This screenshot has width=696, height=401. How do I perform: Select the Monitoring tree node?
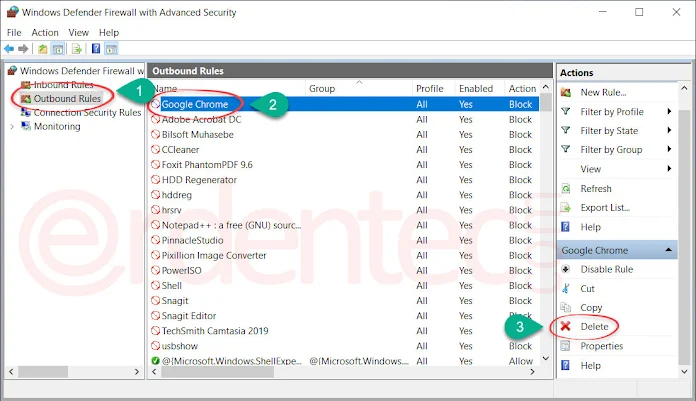(x=57, y=127)
